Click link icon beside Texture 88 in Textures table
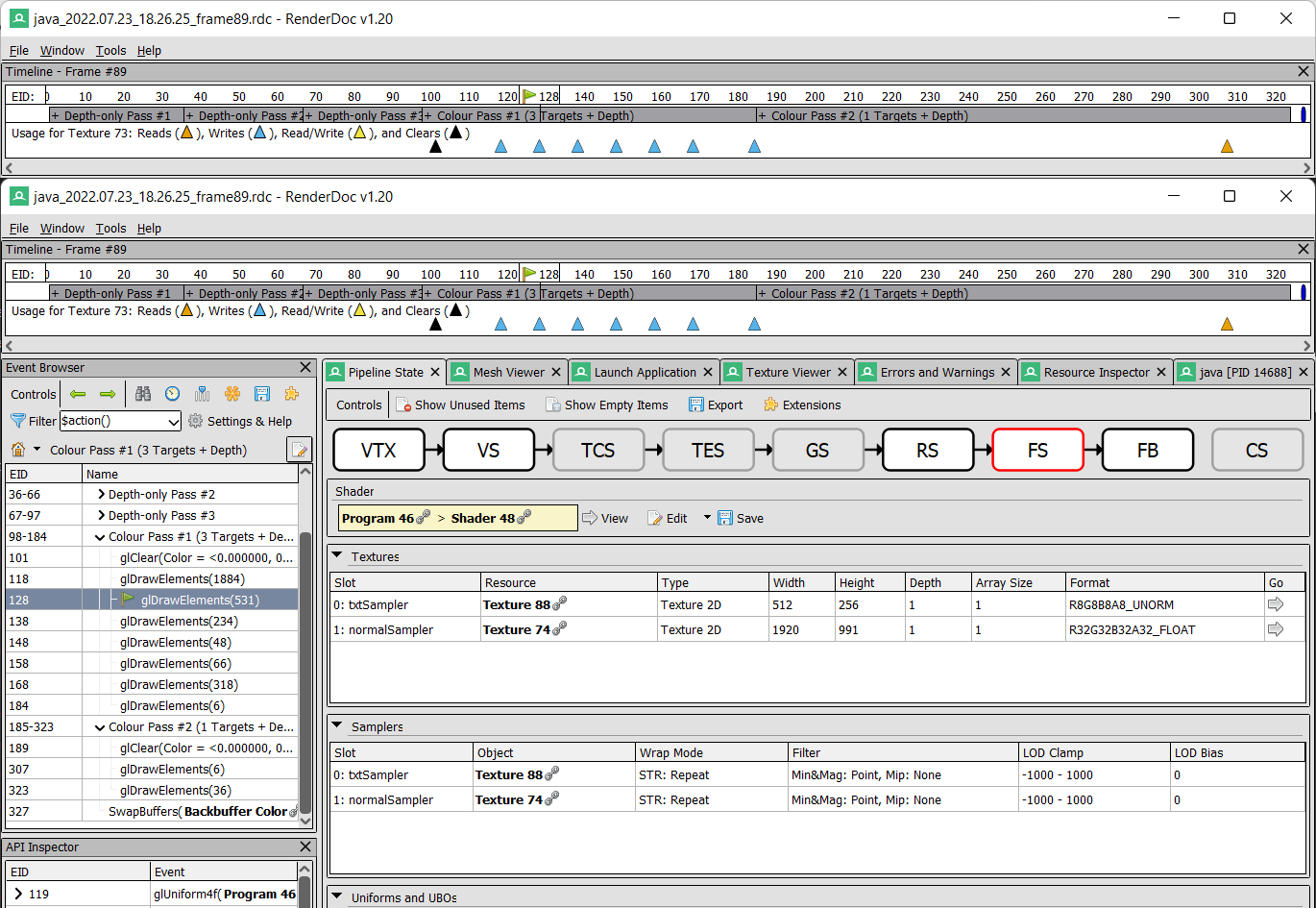 (x=560, y=603)
